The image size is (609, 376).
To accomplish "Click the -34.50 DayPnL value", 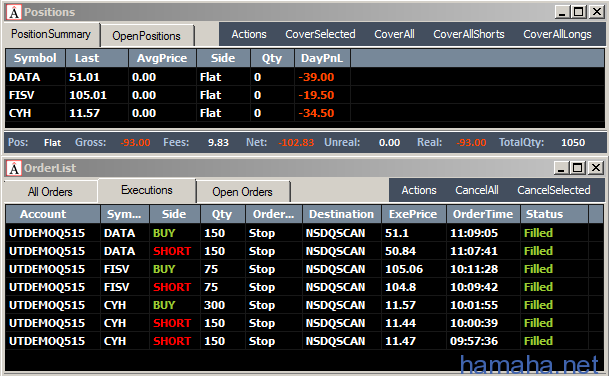I will [x=316, y=113].
